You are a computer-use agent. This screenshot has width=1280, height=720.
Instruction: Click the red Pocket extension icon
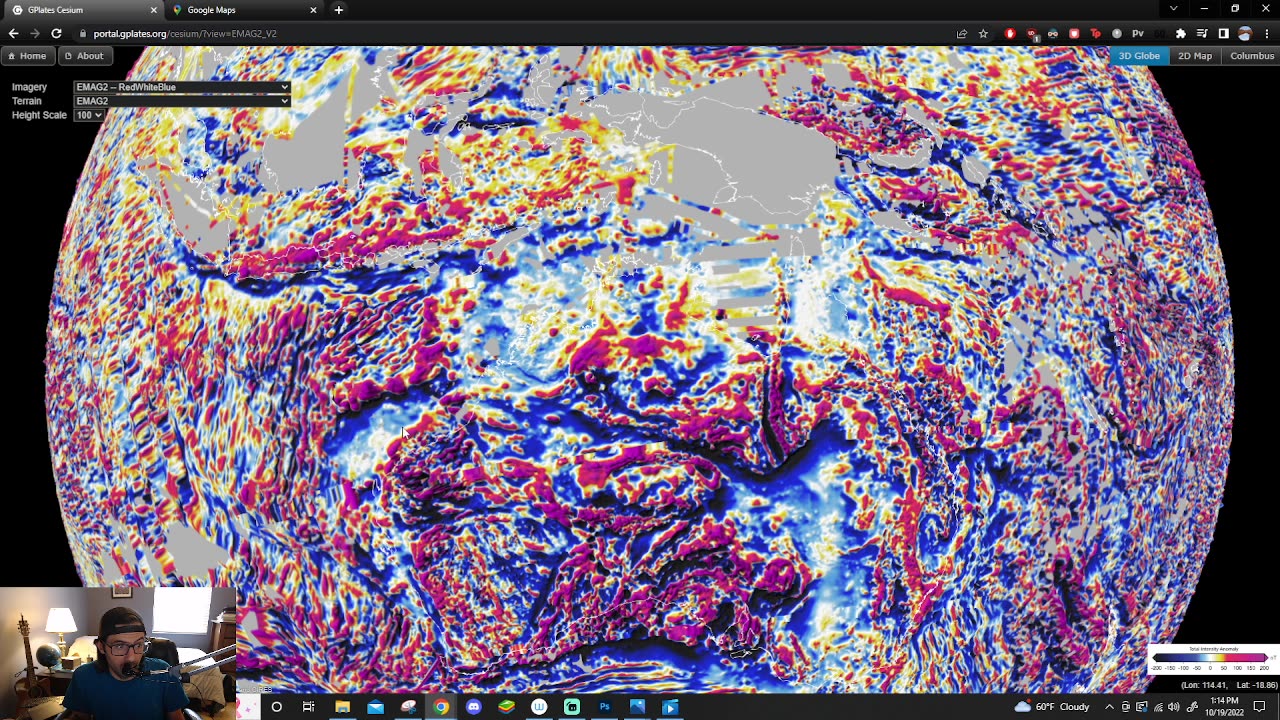(x=1074, y=33)
